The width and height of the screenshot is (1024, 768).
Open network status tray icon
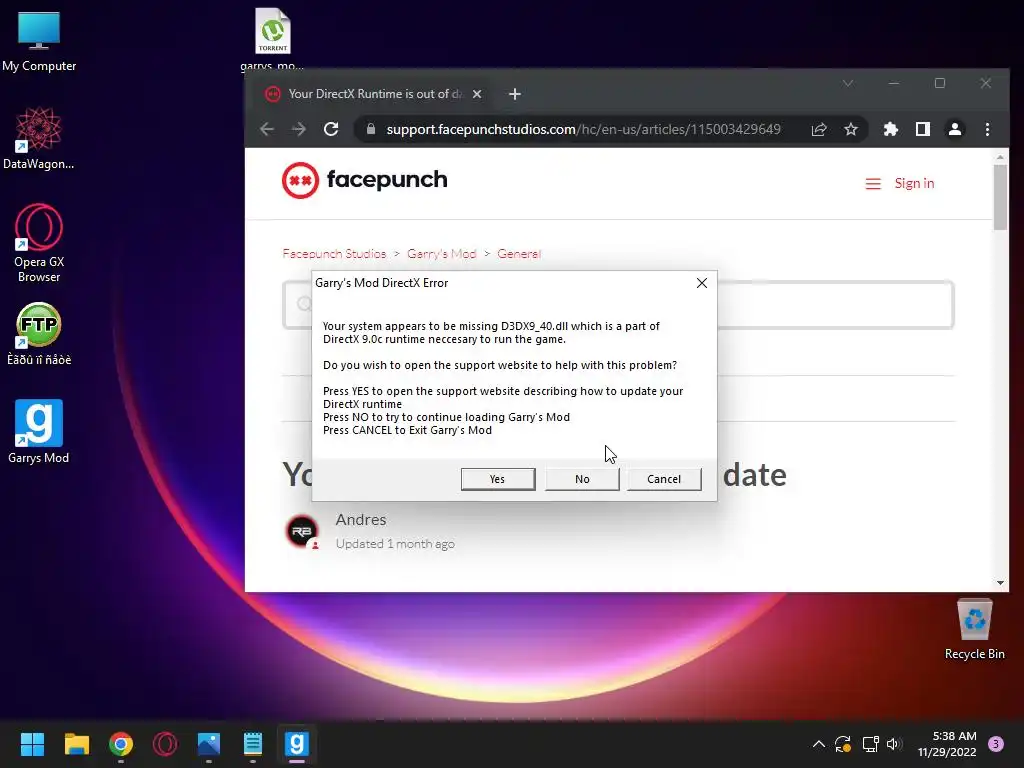pyautogui.click(x=870, y=744)
